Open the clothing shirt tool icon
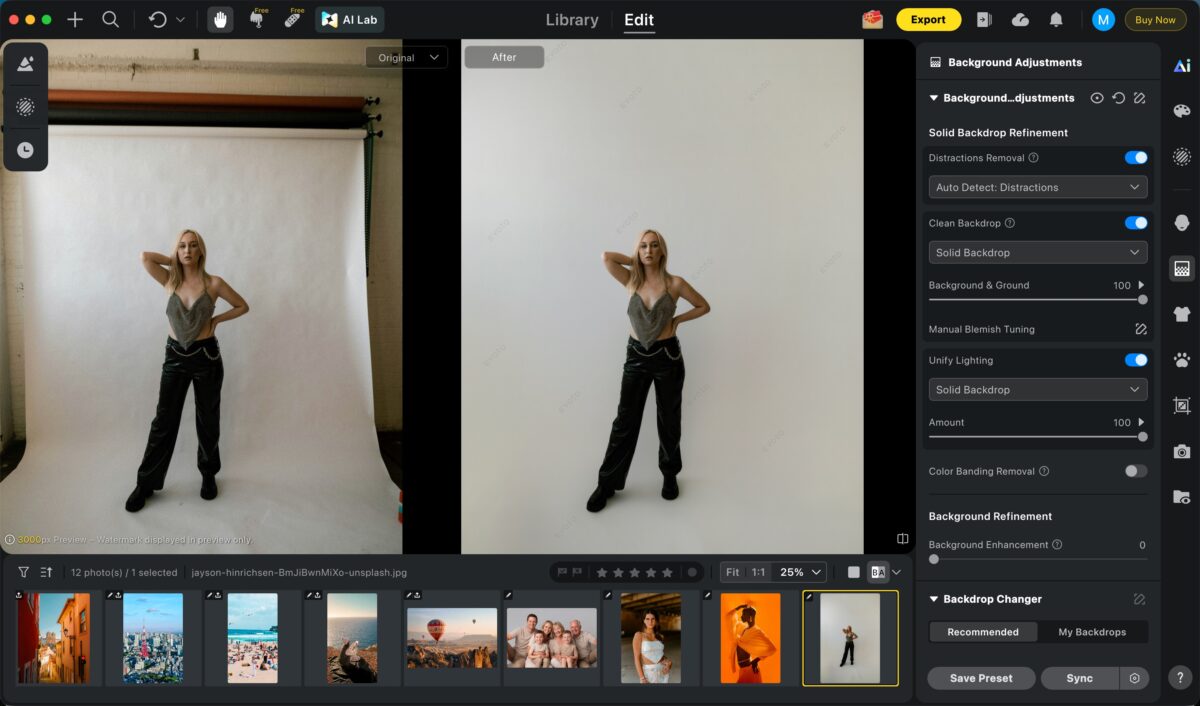Screen dimensions: 1200x706 [x=1181, y=314]
